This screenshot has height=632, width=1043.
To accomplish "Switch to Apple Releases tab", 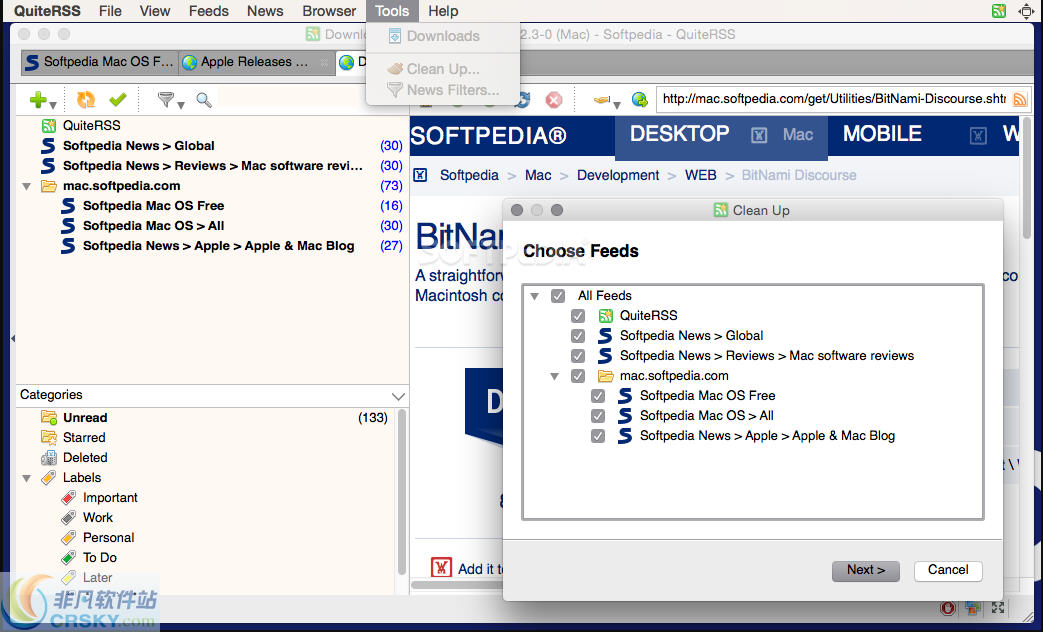I will click(x=256, y=62).
